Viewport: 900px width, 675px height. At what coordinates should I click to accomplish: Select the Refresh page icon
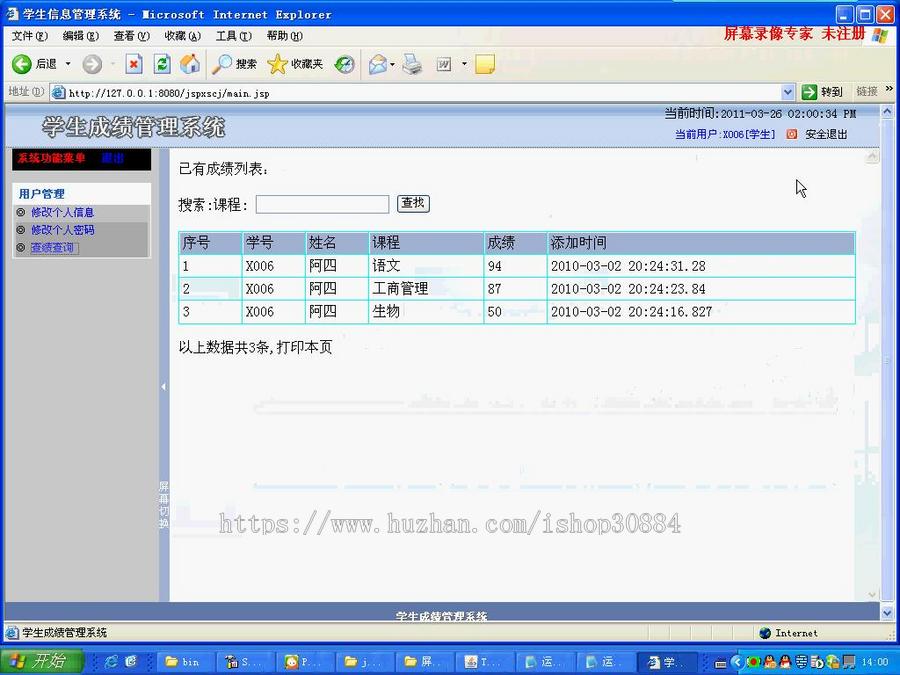(161, 64)
